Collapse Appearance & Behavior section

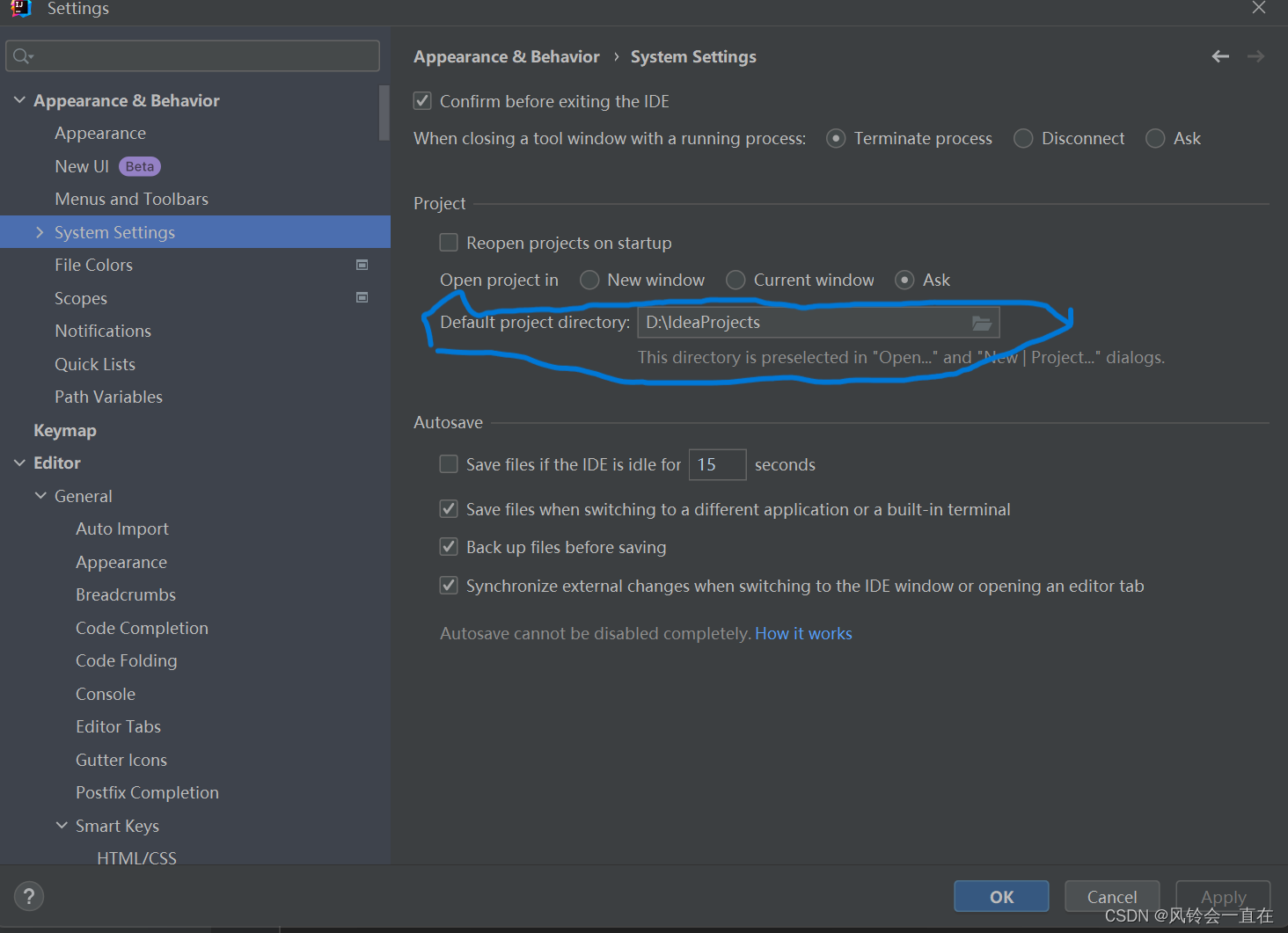[19, 100]
